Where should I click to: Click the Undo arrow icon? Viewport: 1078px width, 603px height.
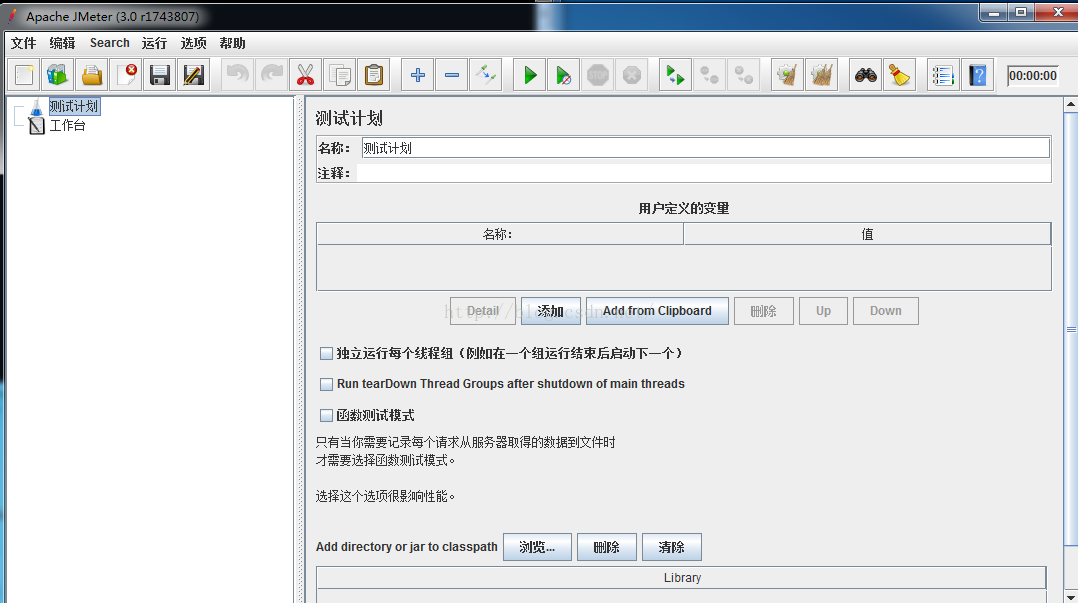tap(238, 75)
